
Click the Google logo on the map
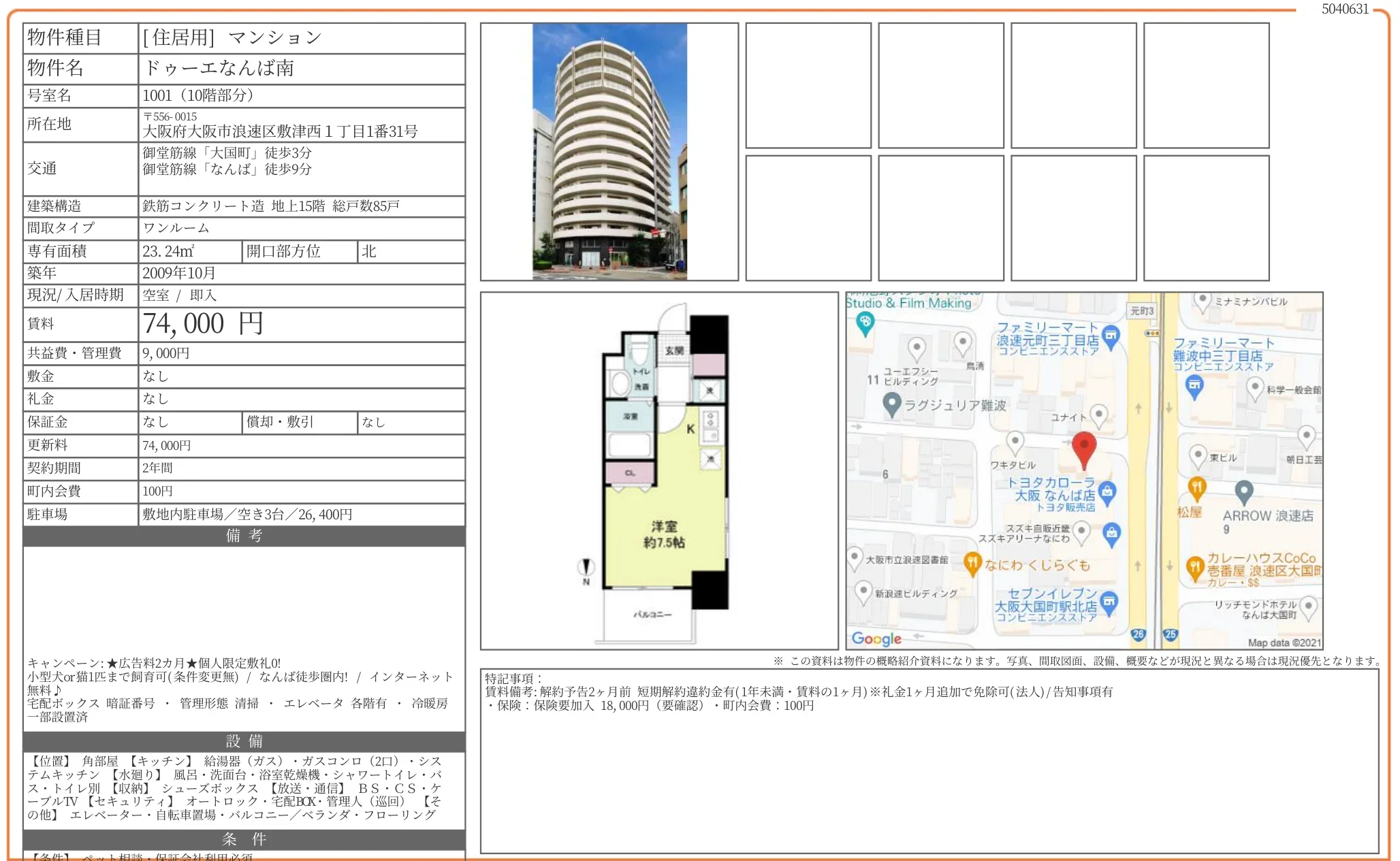pos(876,638)
